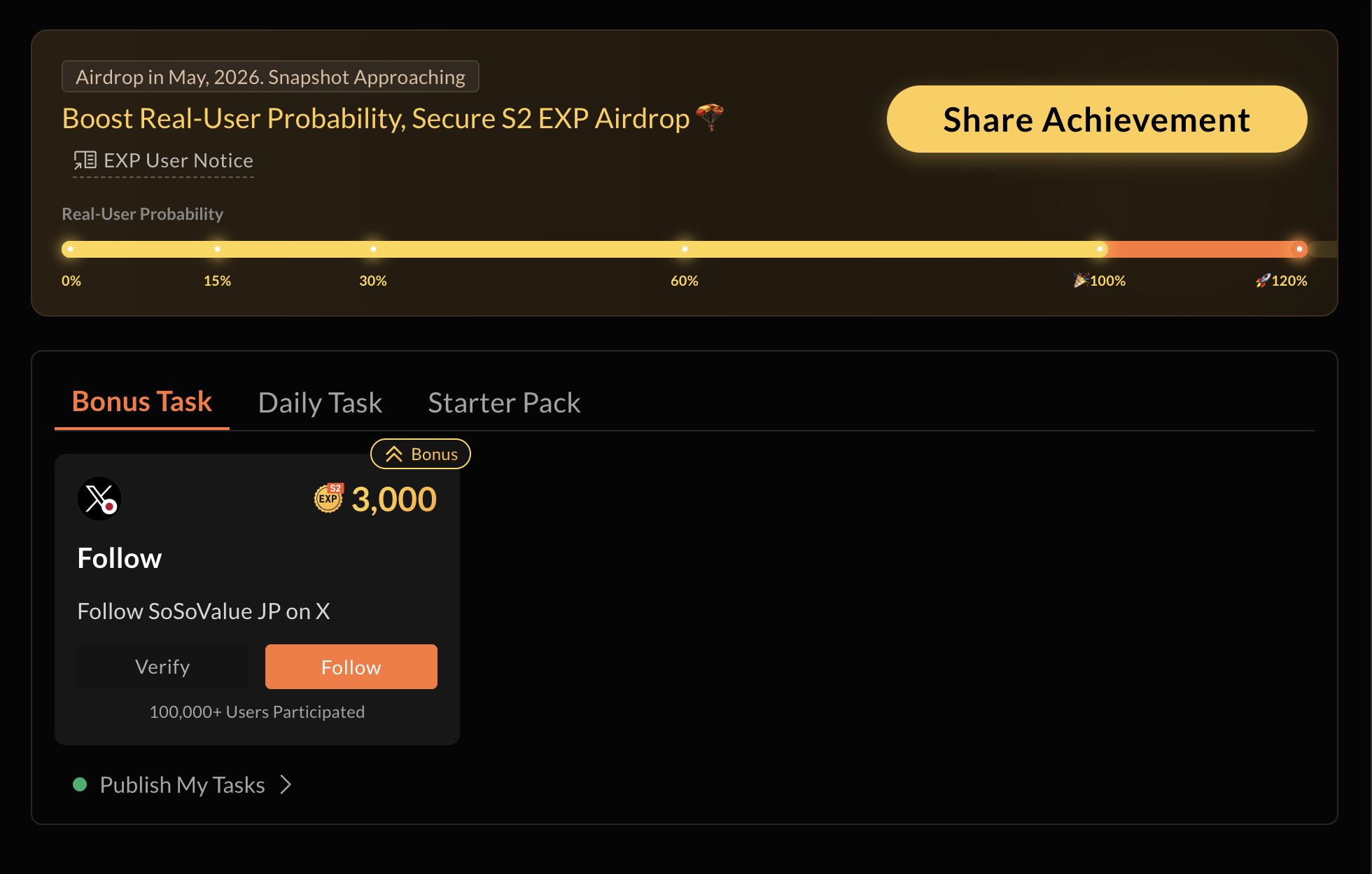The image size is (1372, 874).
Task: Open the Starter Pack tab
Action: (503, 403)
